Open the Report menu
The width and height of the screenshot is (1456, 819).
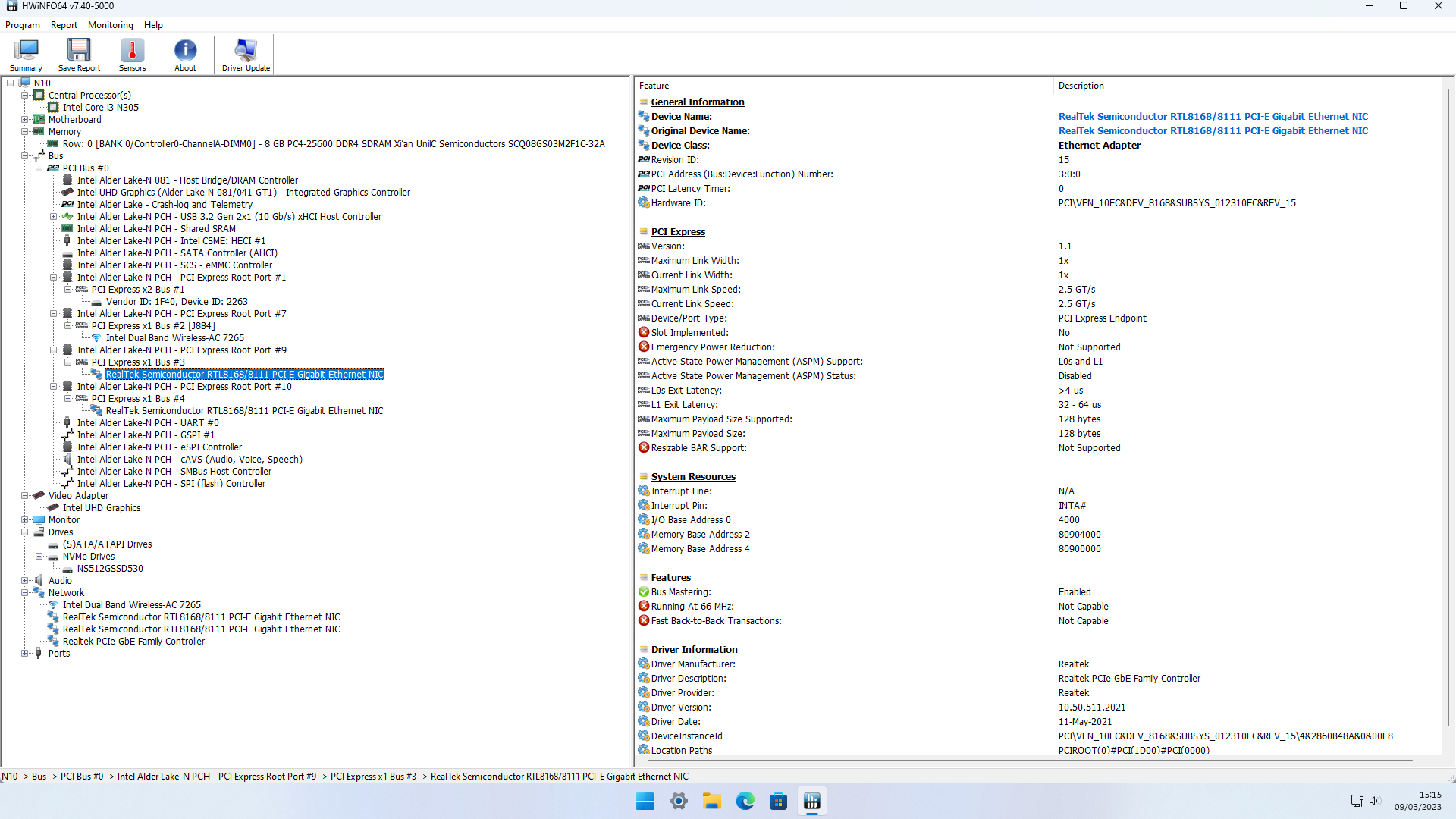[x=64, y=25]
